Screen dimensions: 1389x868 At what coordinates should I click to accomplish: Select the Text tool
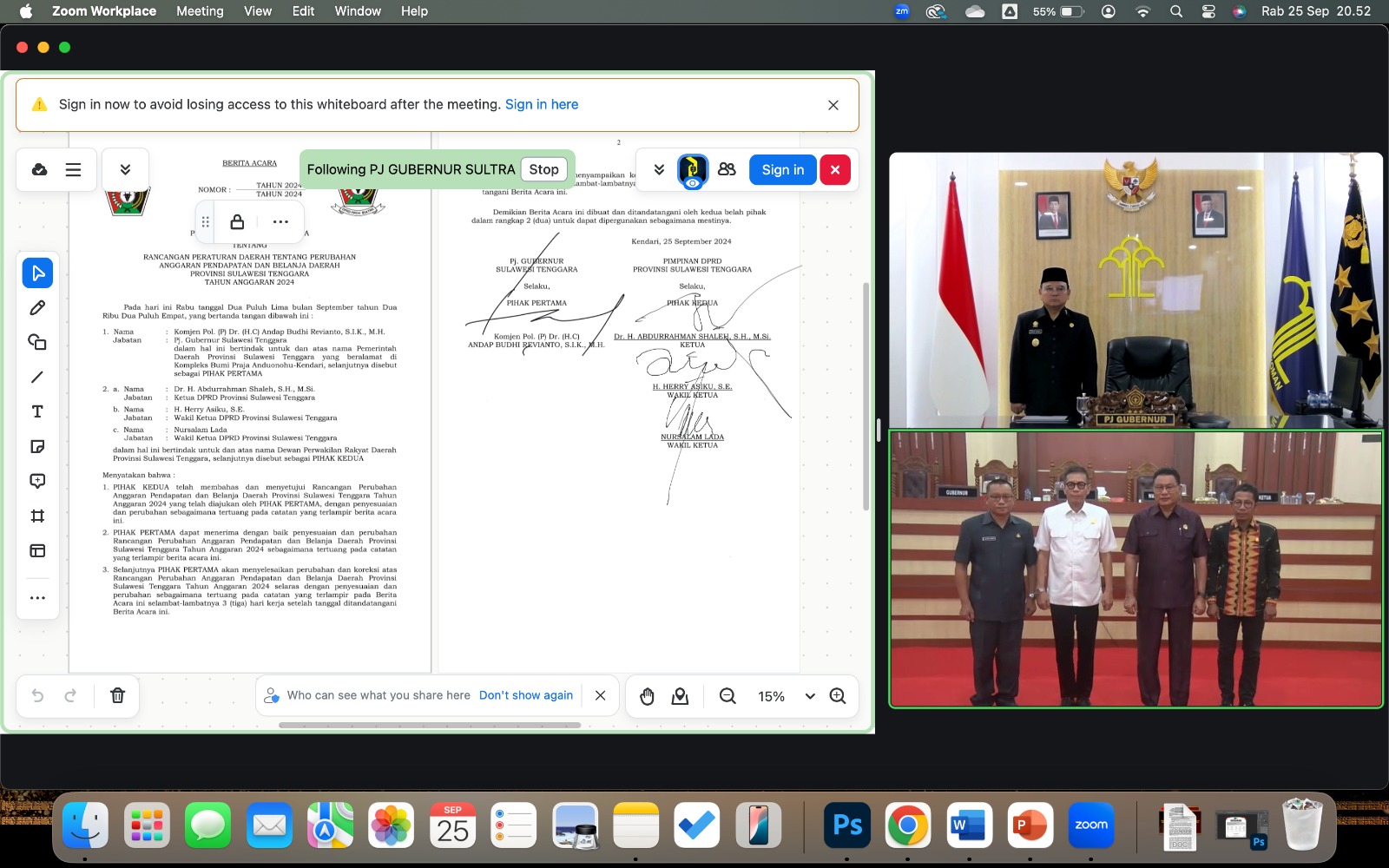click(x=37, y=411)
